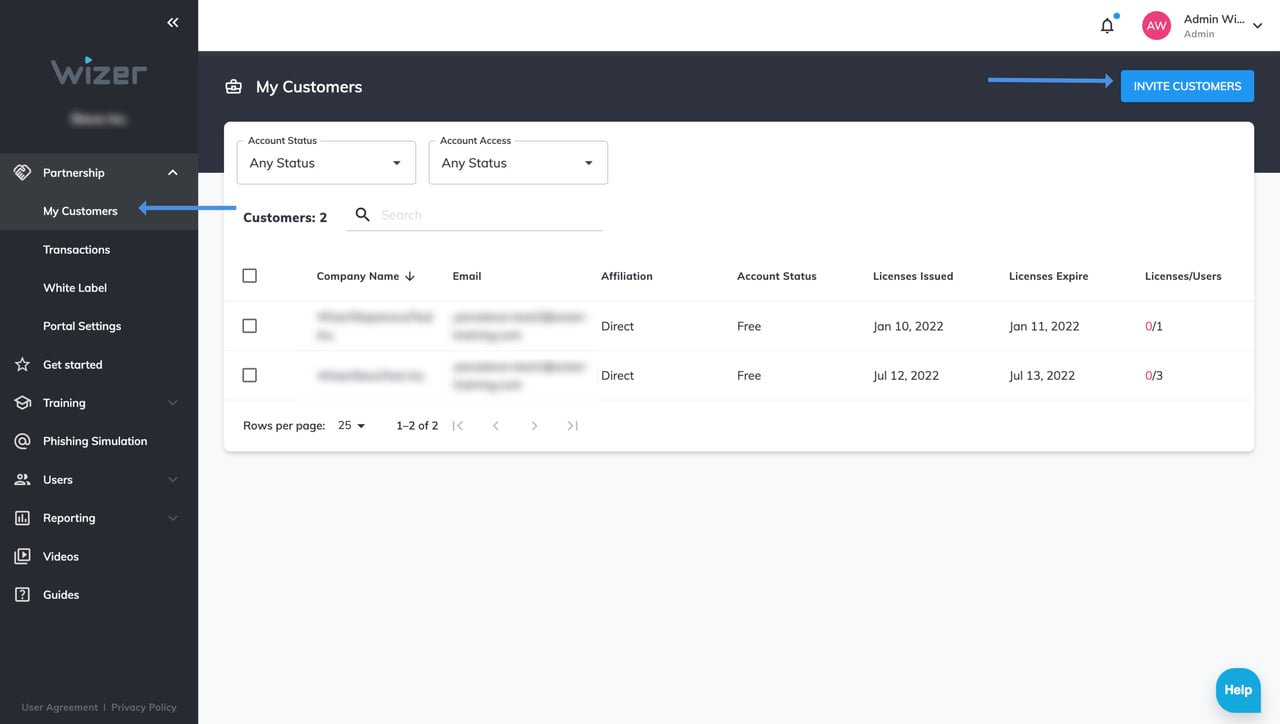Collapse the sidebar with double-chevron icon
This screenshot has width=1280, height=724.
click(x=173, y=22)
